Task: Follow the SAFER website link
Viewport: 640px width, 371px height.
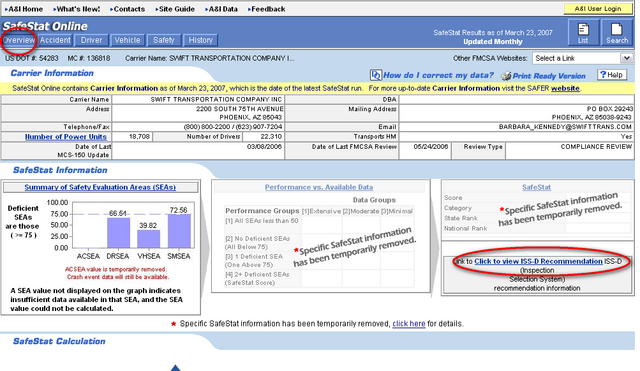Action: point(565,88)
